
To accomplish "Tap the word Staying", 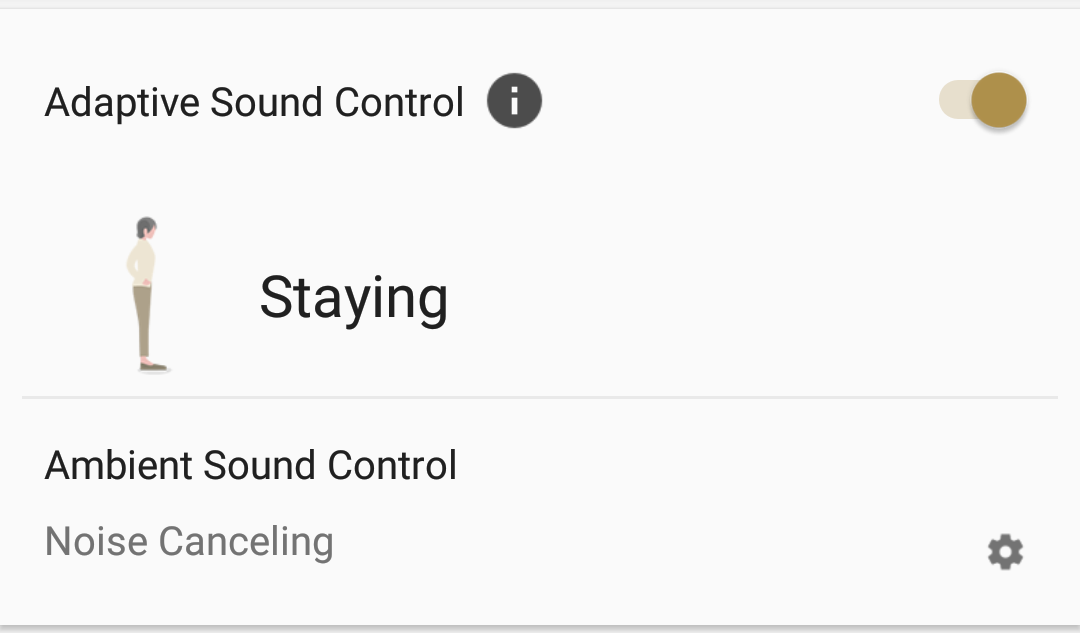I will (353, 299).
